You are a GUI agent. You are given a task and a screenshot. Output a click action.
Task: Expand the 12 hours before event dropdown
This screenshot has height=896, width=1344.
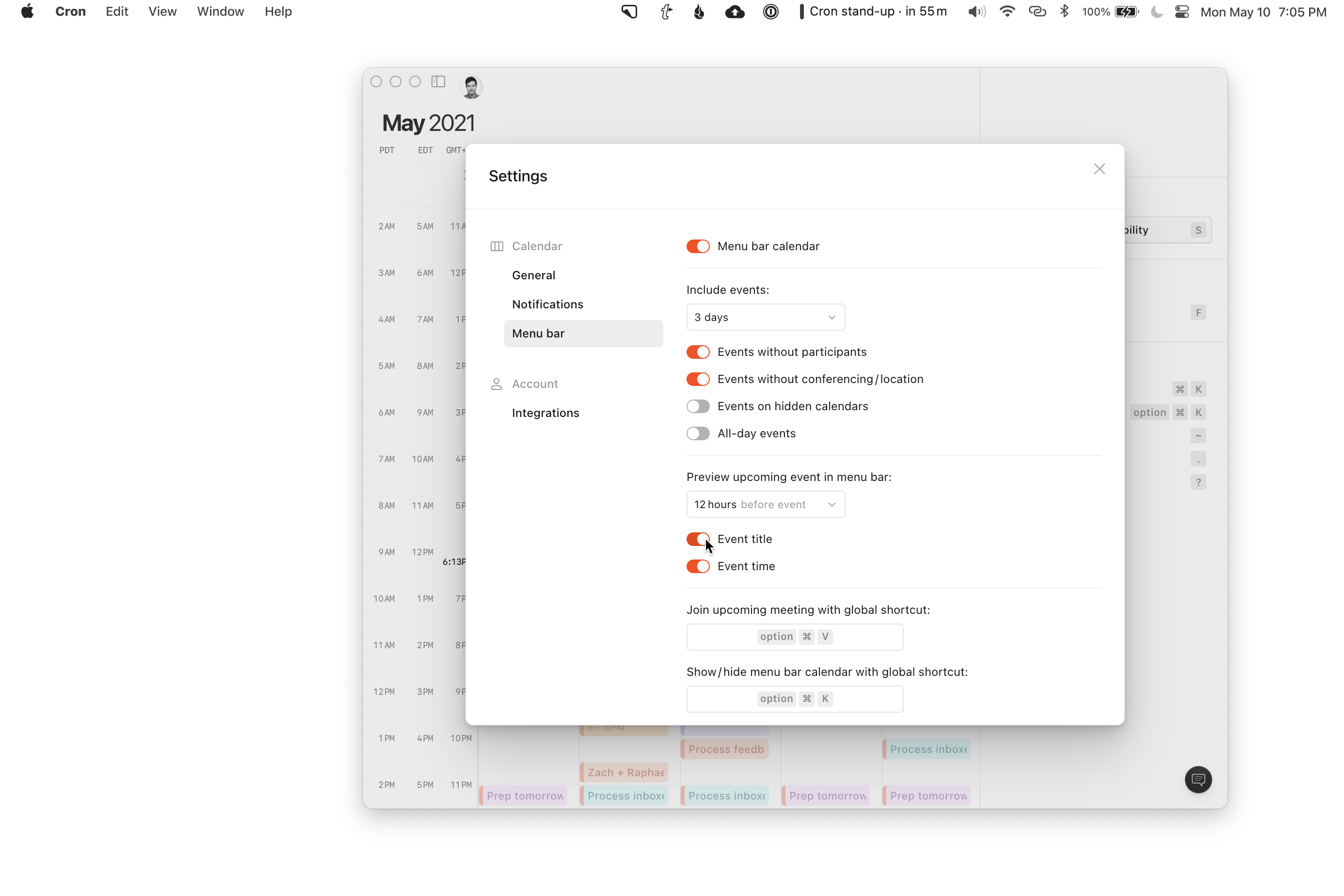(x=765, y=505)
